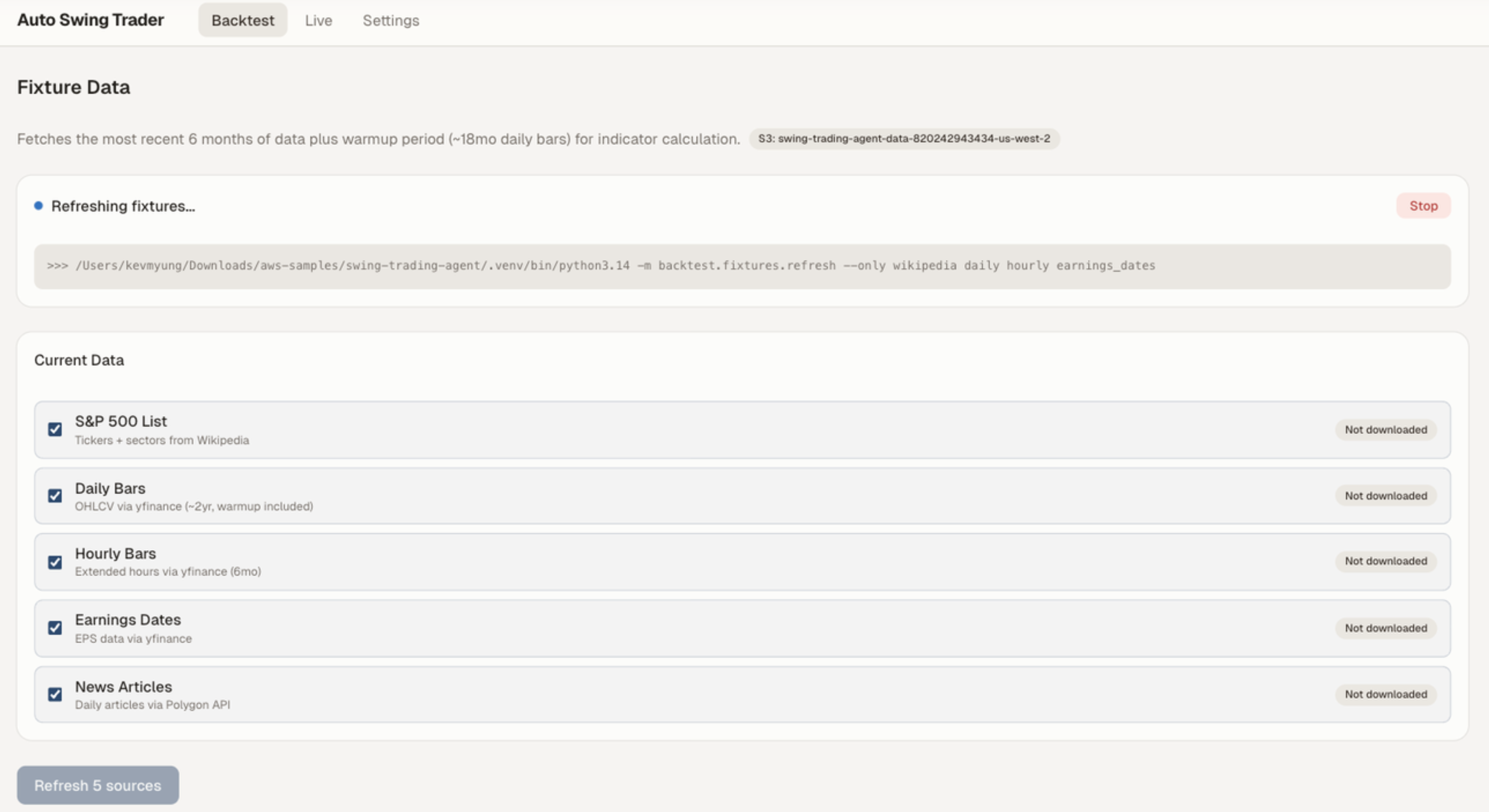The width and height of the screenshot is (1489, 812).
Task: Click the blue refreshing status dot
Action: point(38,206)
